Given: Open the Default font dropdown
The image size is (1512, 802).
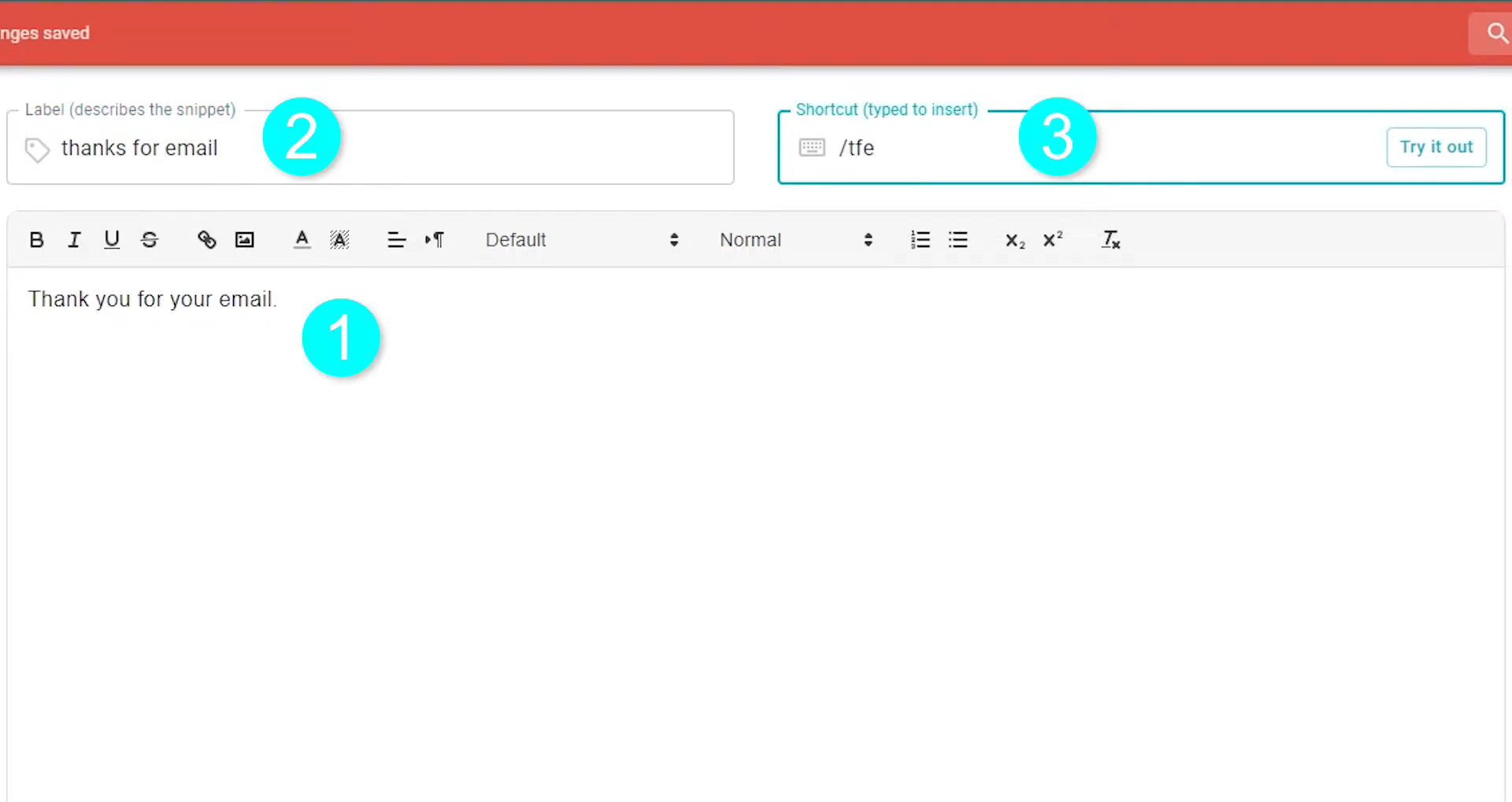Looking at the screenshot, I should pyautogui.click(x=582, y=240).
